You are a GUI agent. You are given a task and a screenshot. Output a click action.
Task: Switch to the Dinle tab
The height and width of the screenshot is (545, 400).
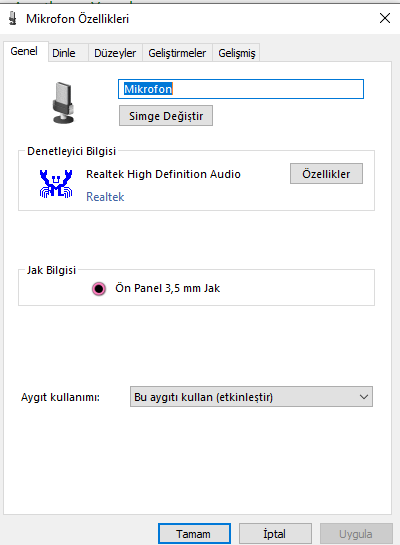(64, 53)
